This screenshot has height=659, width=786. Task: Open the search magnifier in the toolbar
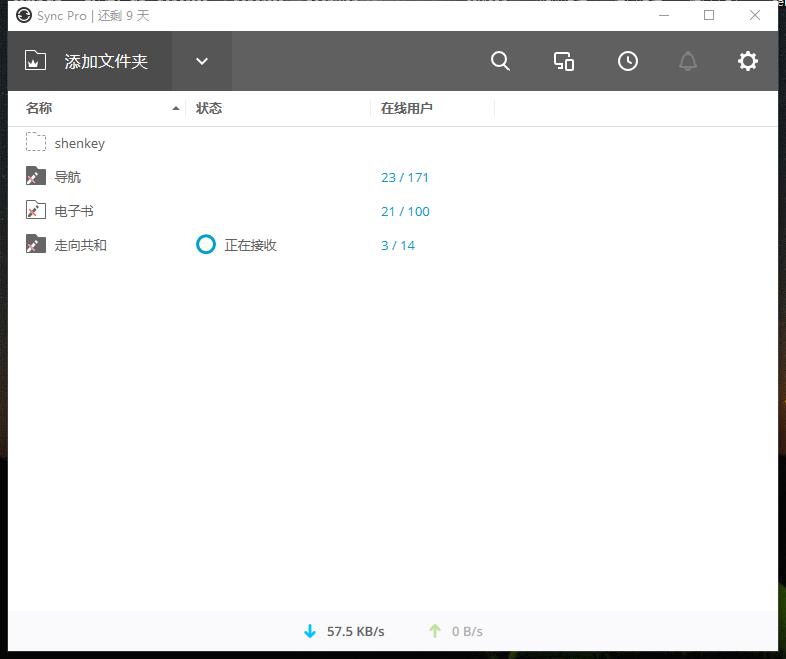[x=500, y=61]
